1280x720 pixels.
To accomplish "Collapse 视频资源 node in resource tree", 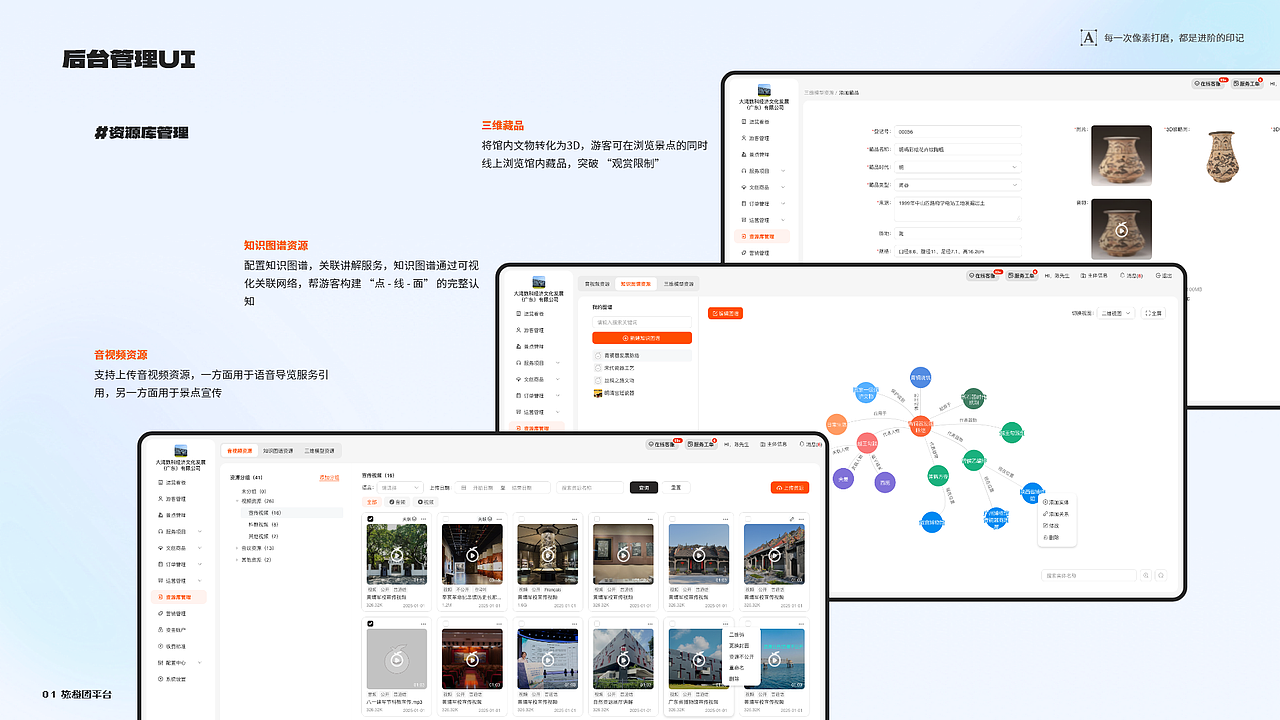I will tap(237, 501).
